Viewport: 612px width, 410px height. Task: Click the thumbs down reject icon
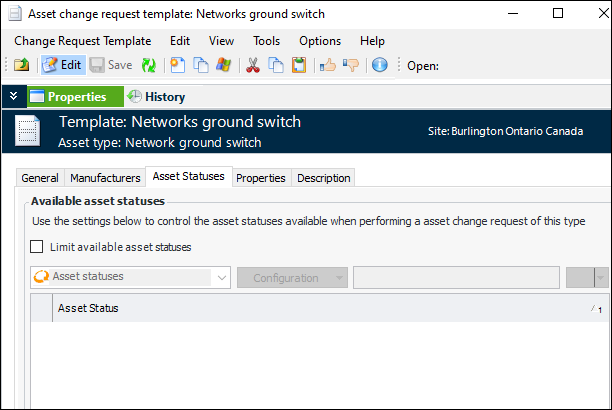350,66
